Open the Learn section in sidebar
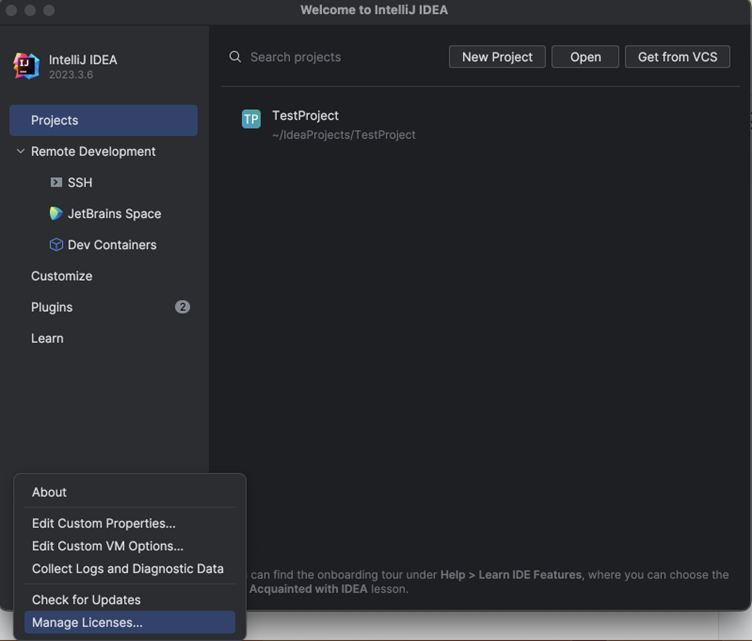This screenshot has width=752, height=641. [x=47, y=338]
